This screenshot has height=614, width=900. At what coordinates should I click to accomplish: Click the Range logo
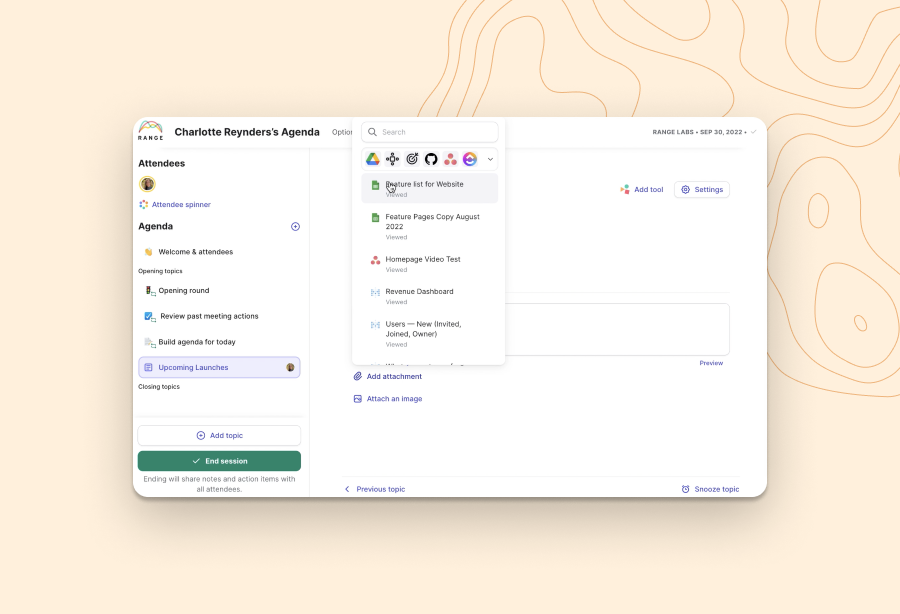pos(150,131)
